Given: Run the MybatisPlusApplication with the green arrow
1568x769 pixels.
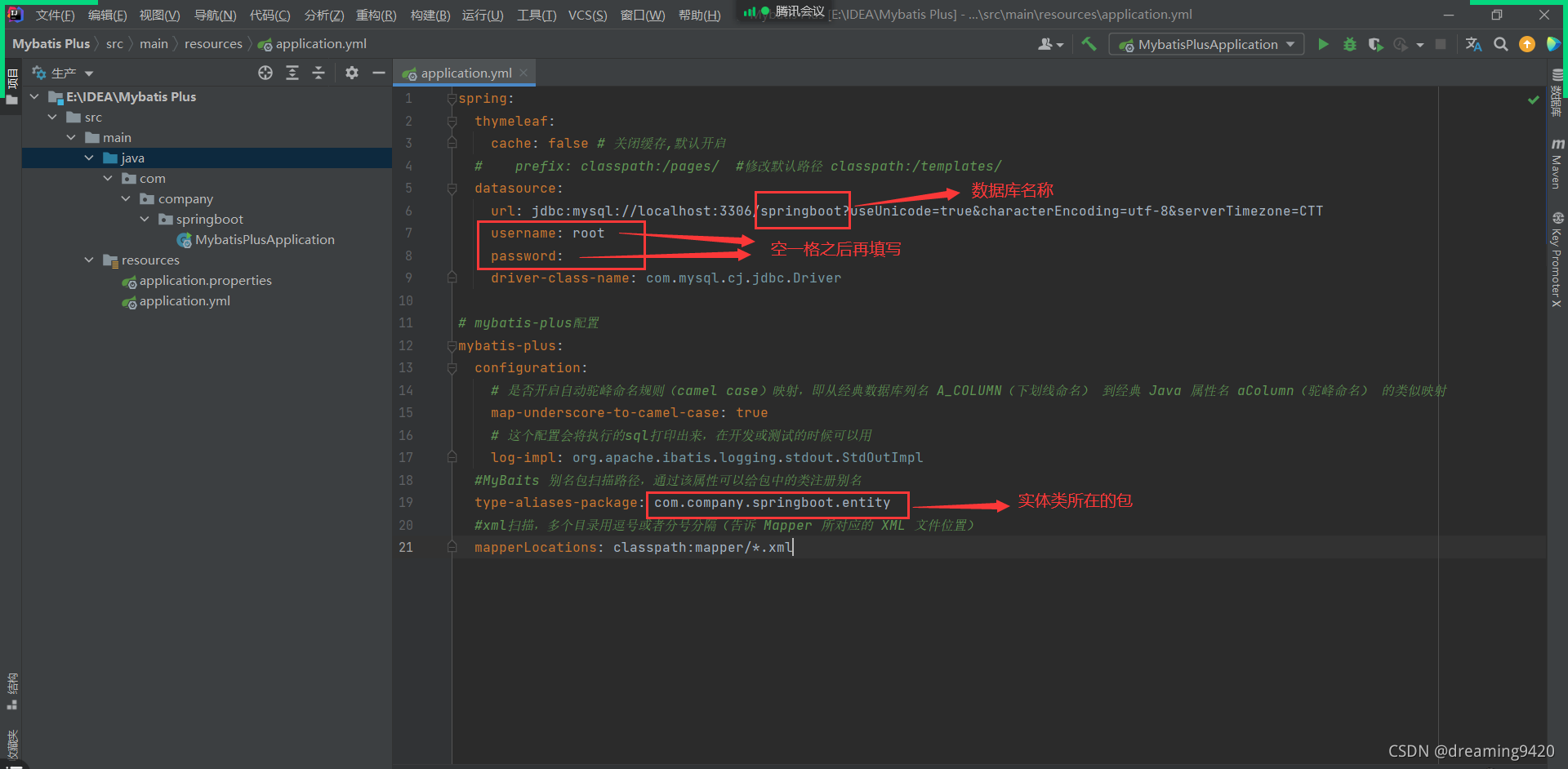Looking at the screenshot, I should [1323, 44].
